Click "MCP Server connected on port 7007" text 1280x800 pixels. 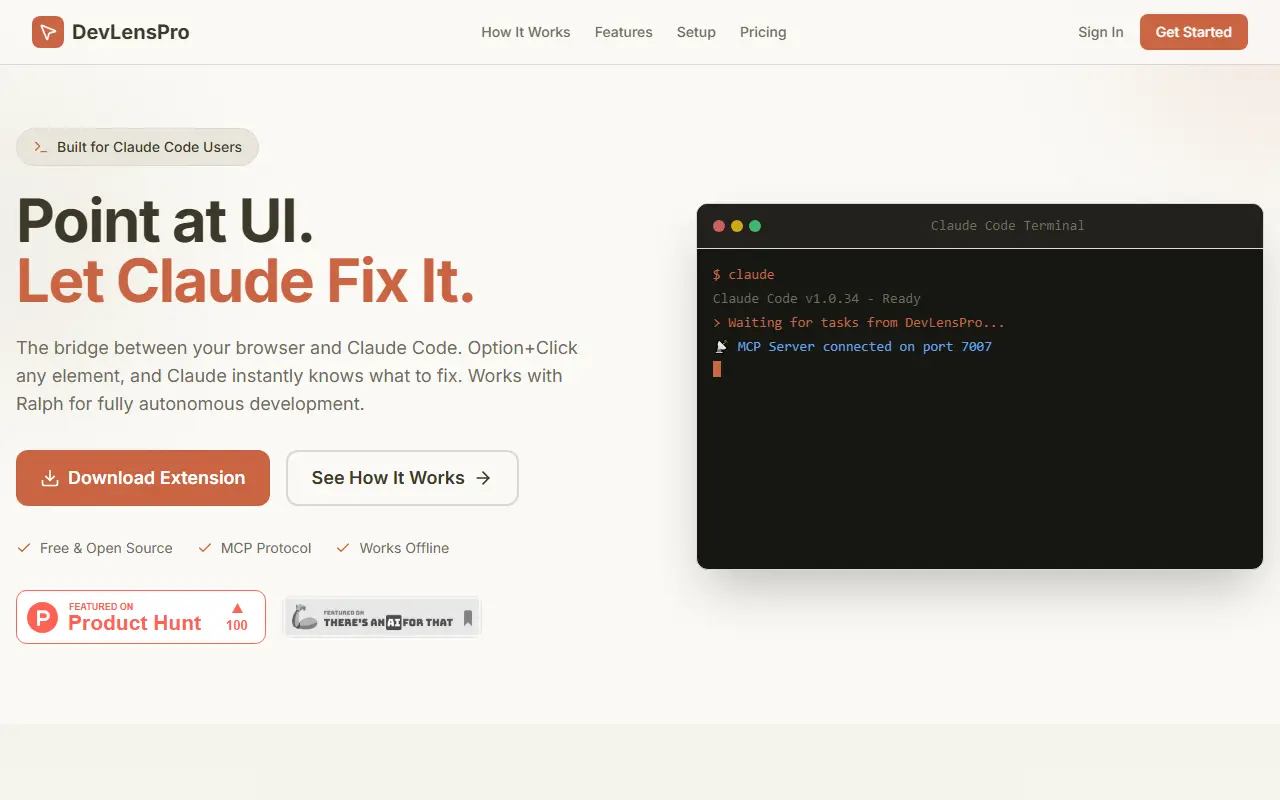tap(865, 346)
